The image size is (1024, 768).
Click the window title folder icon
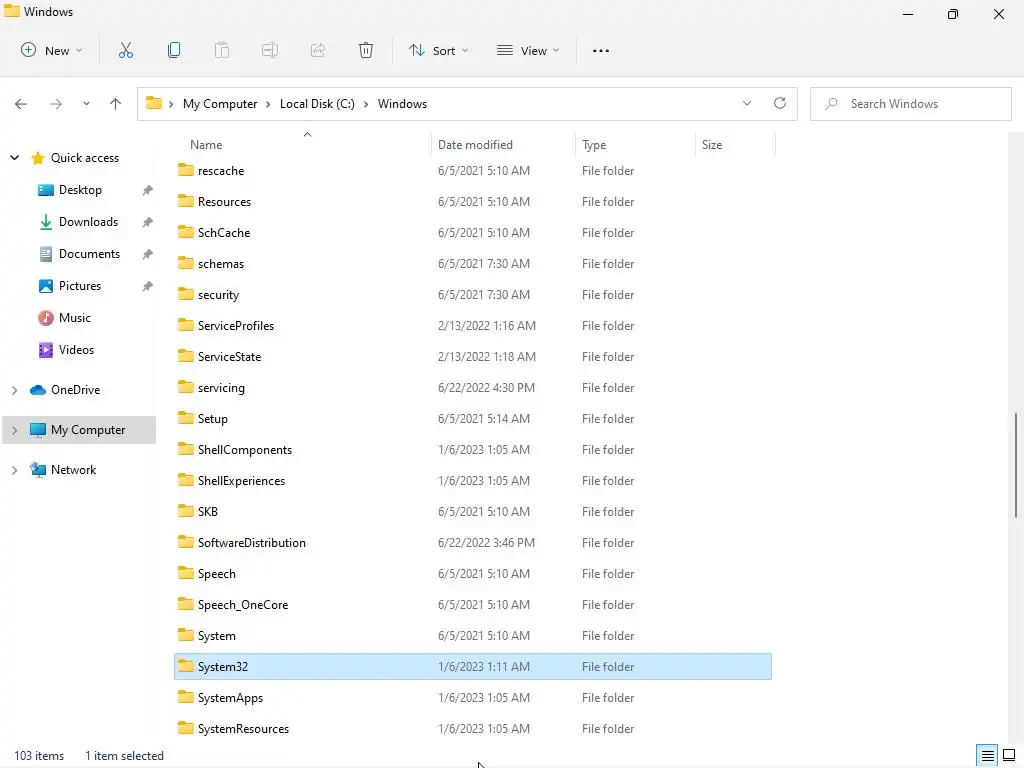click(x=12, y=11)
